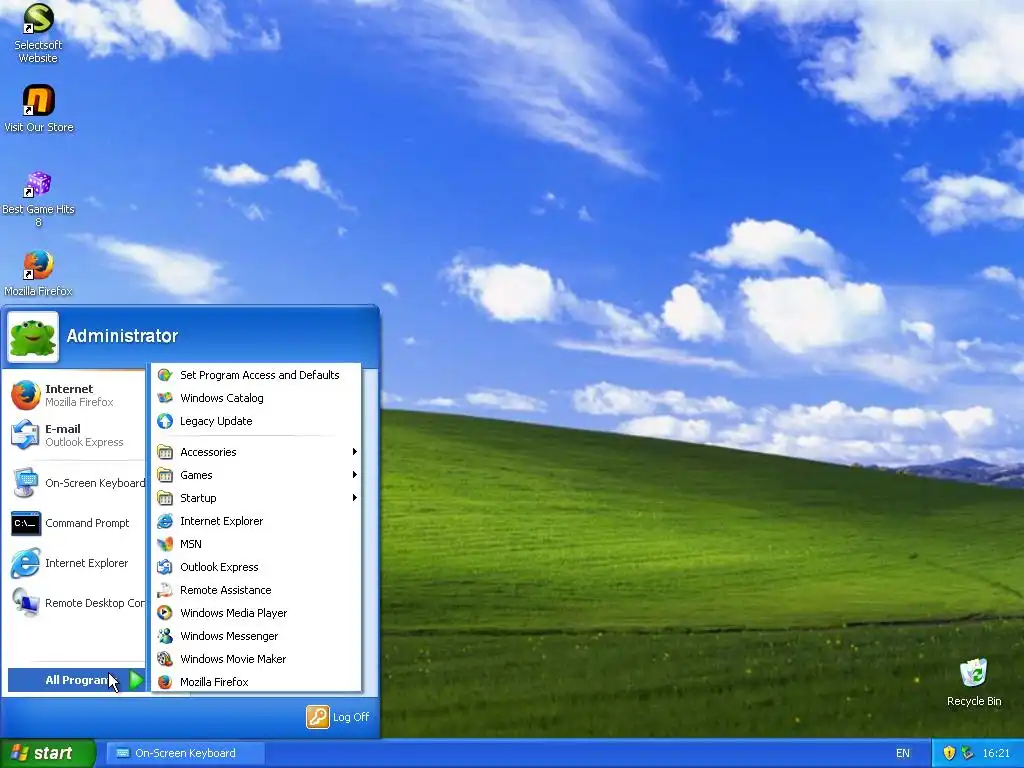The image size is (1024, 768).
Task: Launch Internet Explorer from the recent programs list
Action: click(74, 563)
